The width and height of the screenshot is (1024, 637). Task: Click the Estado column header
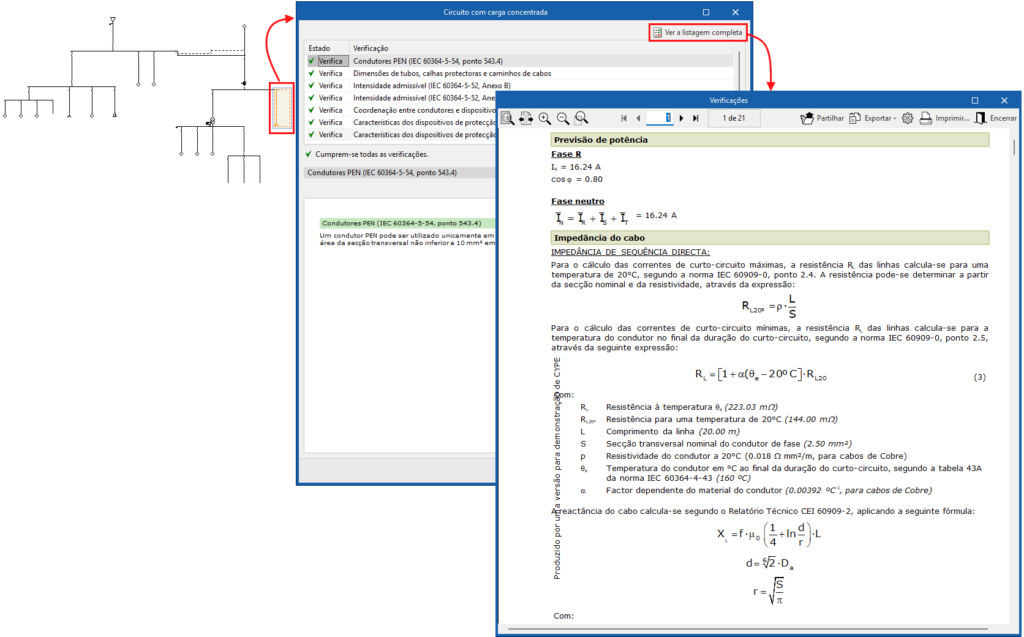327,48
